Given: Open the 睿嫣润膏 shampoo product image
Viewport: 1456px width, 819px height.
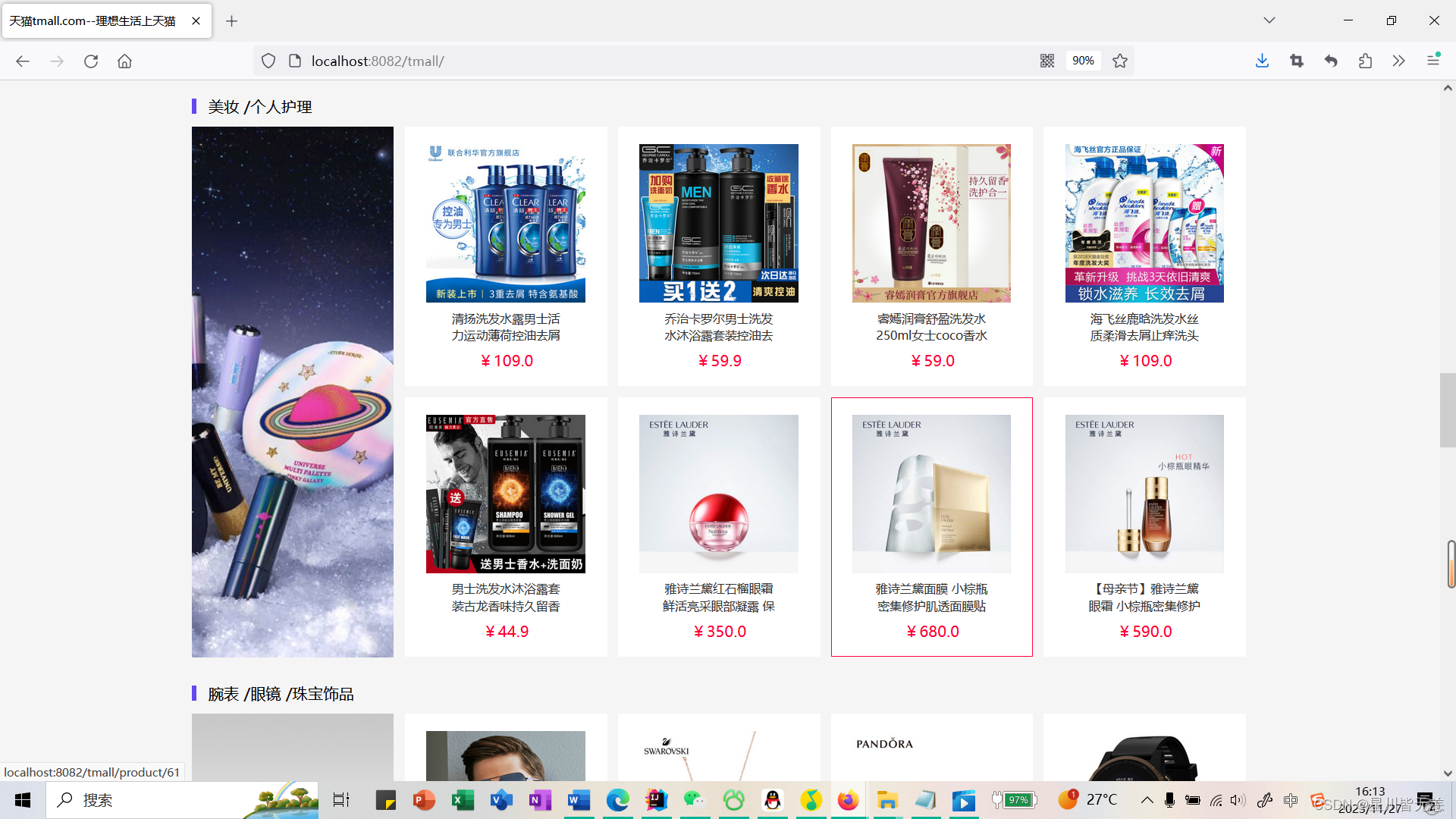Looking at the screenshot, I should pos(931,223).
